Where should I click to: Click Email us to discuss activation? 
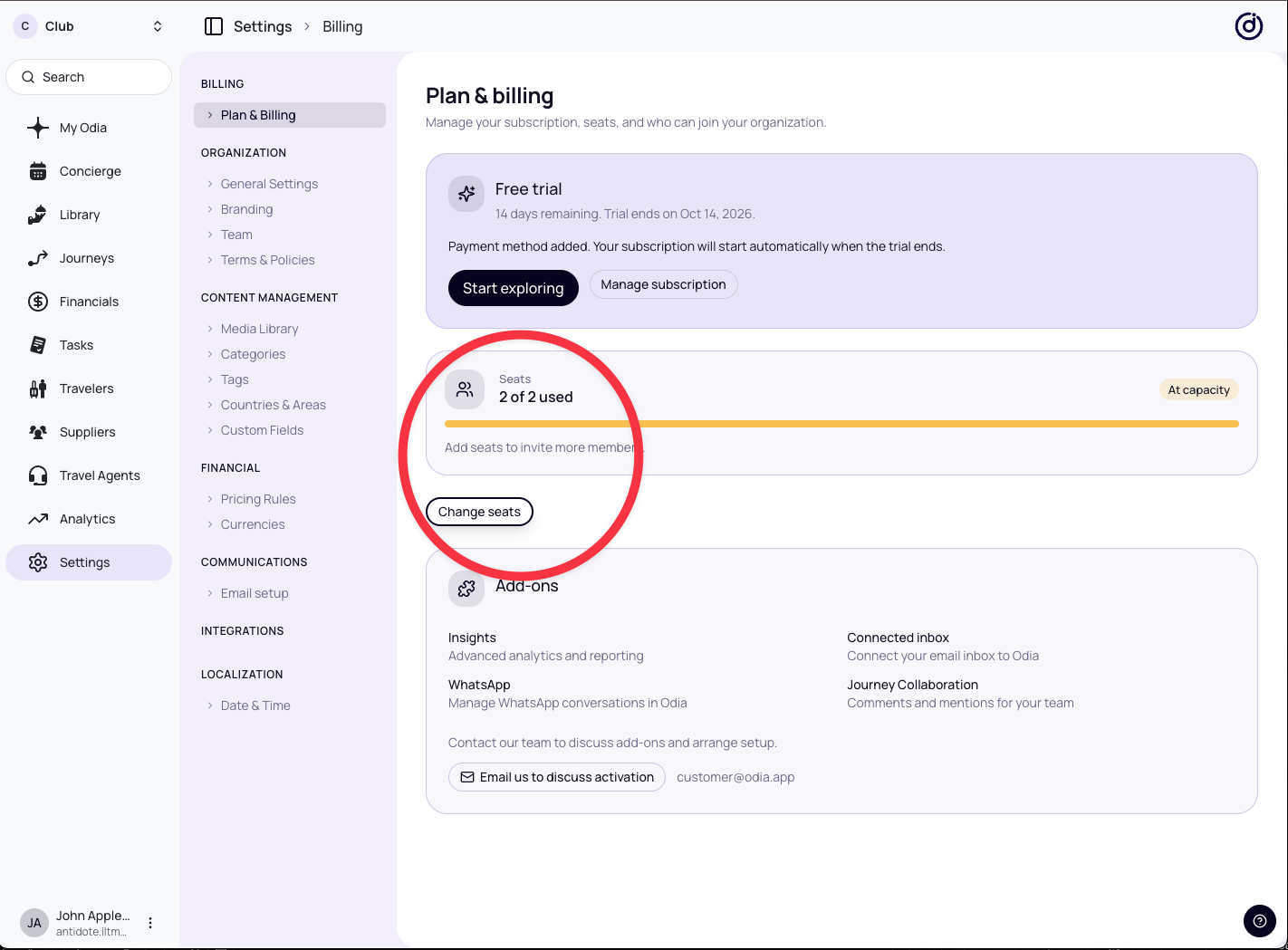[x=557, y=777]
